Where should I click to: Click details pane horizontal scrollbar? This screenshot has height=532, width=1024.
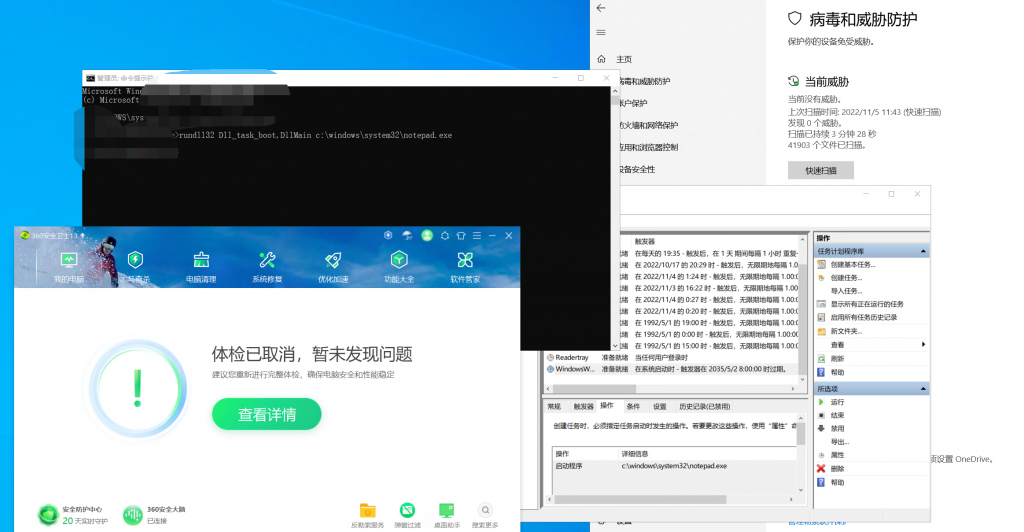point(640,499)
